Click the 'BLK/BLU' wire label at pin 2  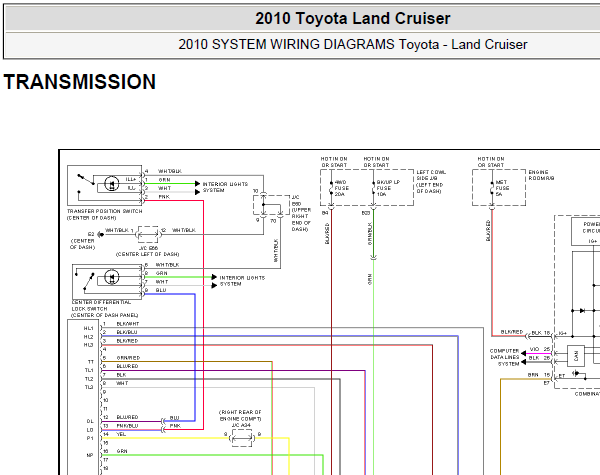(x=127, y=332)
